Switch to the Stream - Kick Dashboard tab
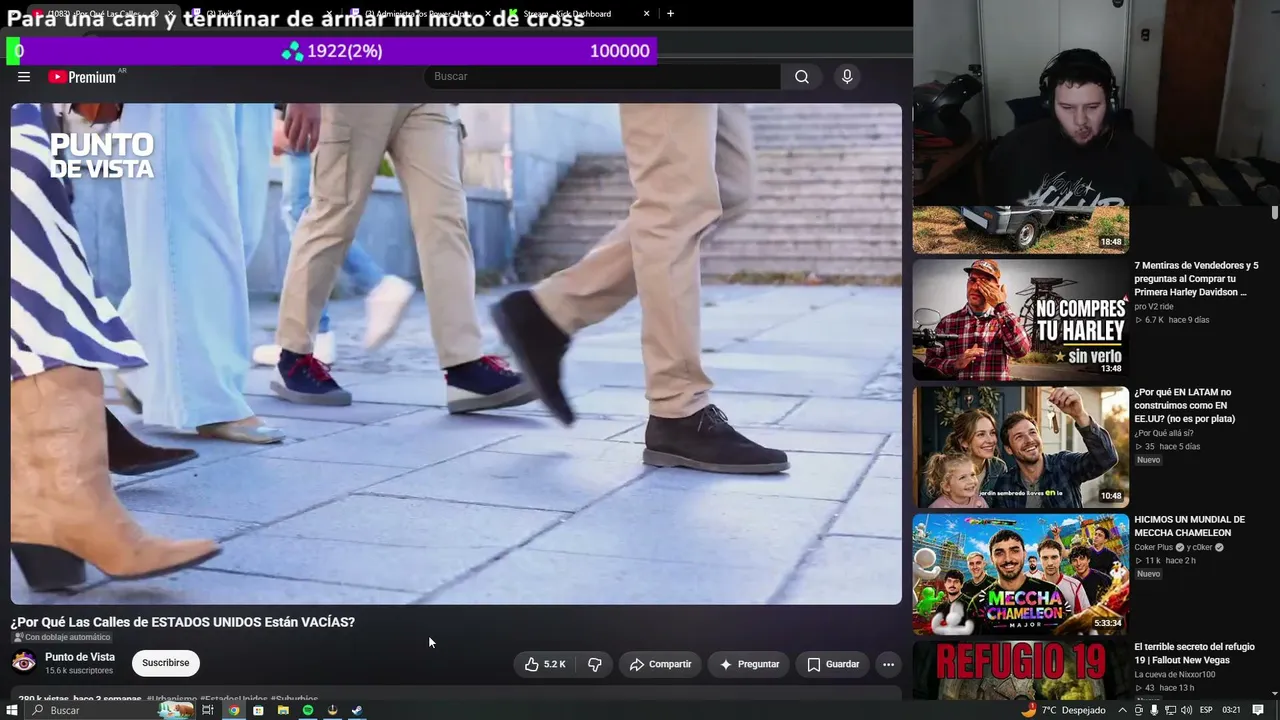1280x720 pixels. (580, 14)
